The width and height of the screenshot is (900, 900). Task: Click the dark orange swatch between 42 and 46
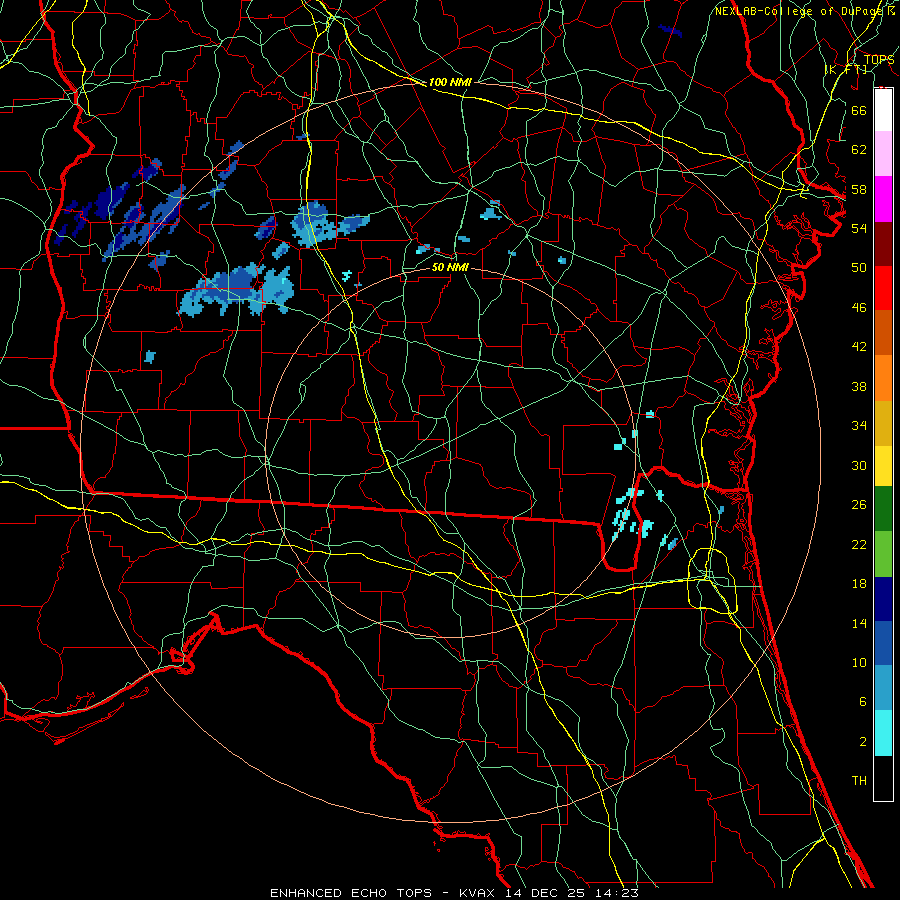coord(883,333)
